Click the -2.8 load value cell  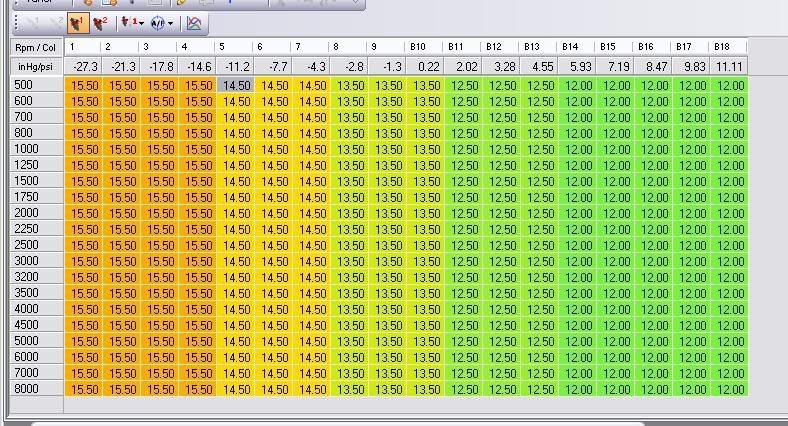[x=349, y=66]
